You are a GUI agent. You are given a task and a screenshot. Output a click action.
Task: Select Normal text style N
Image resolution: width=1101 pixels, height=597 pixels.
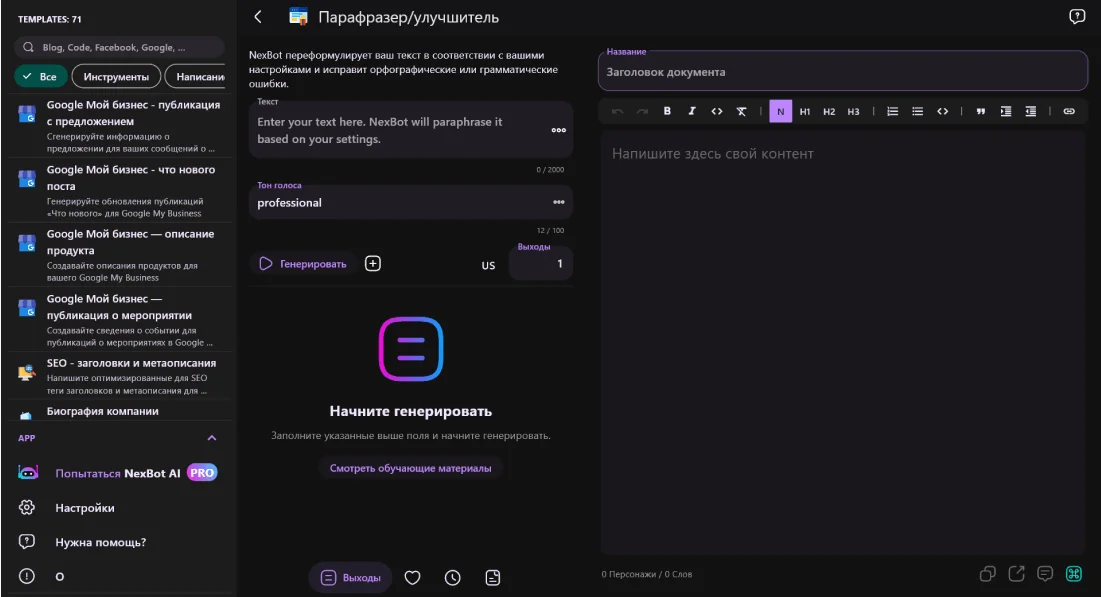[780, 111]
